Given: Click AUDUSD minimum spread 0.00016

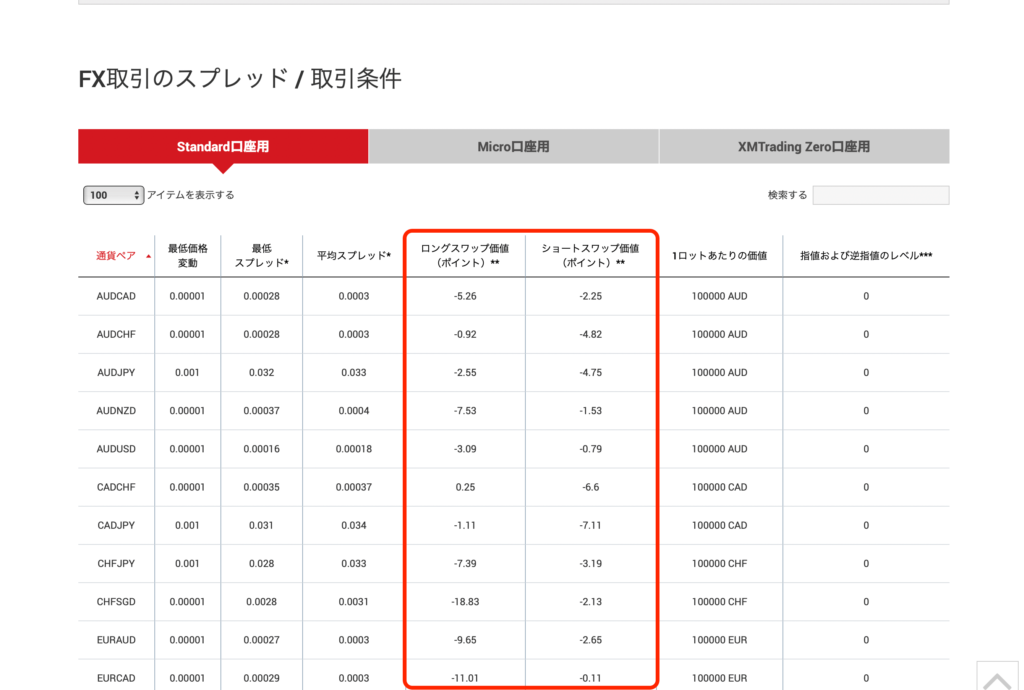Looking at the screenshot, I should [x=261, y=448].
